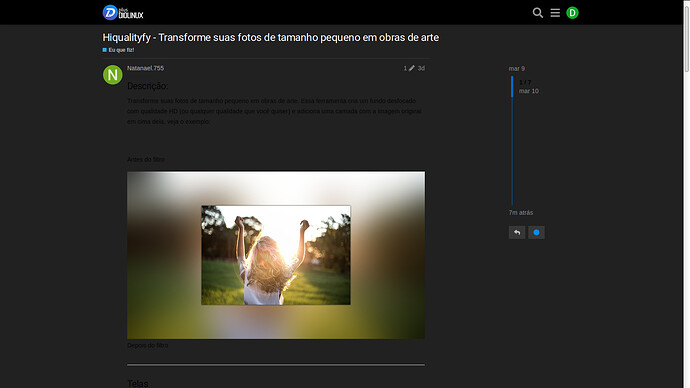The height and width of the screenshot is (388, 690).
Task: Jump to 'mar 9' timeline start date
Action: coord(517,69)
